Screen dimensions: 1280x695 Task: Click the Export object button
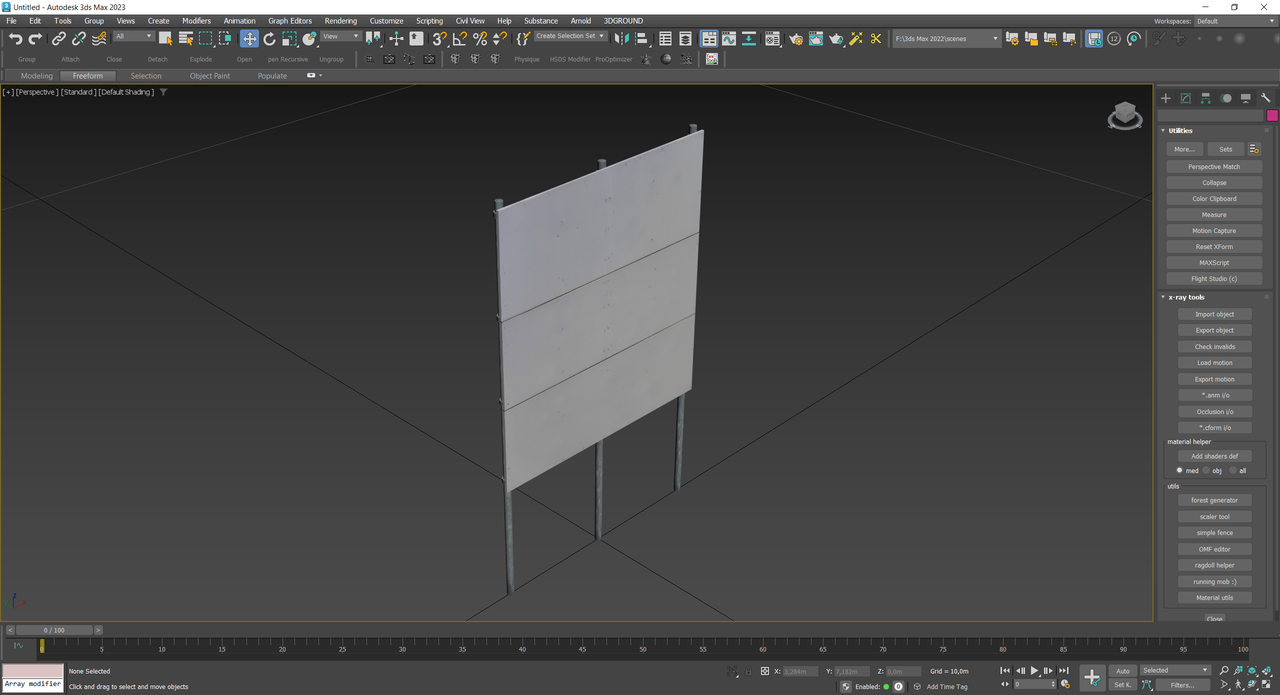click(x=1214, y=330)
